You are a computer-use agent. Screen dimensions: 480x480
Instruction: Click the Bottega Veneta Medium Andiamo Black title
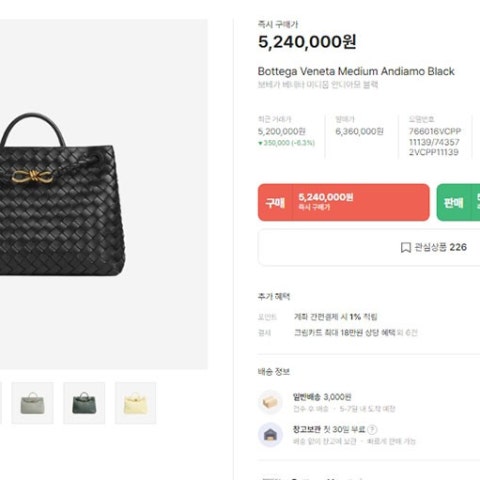coord(356,71)
